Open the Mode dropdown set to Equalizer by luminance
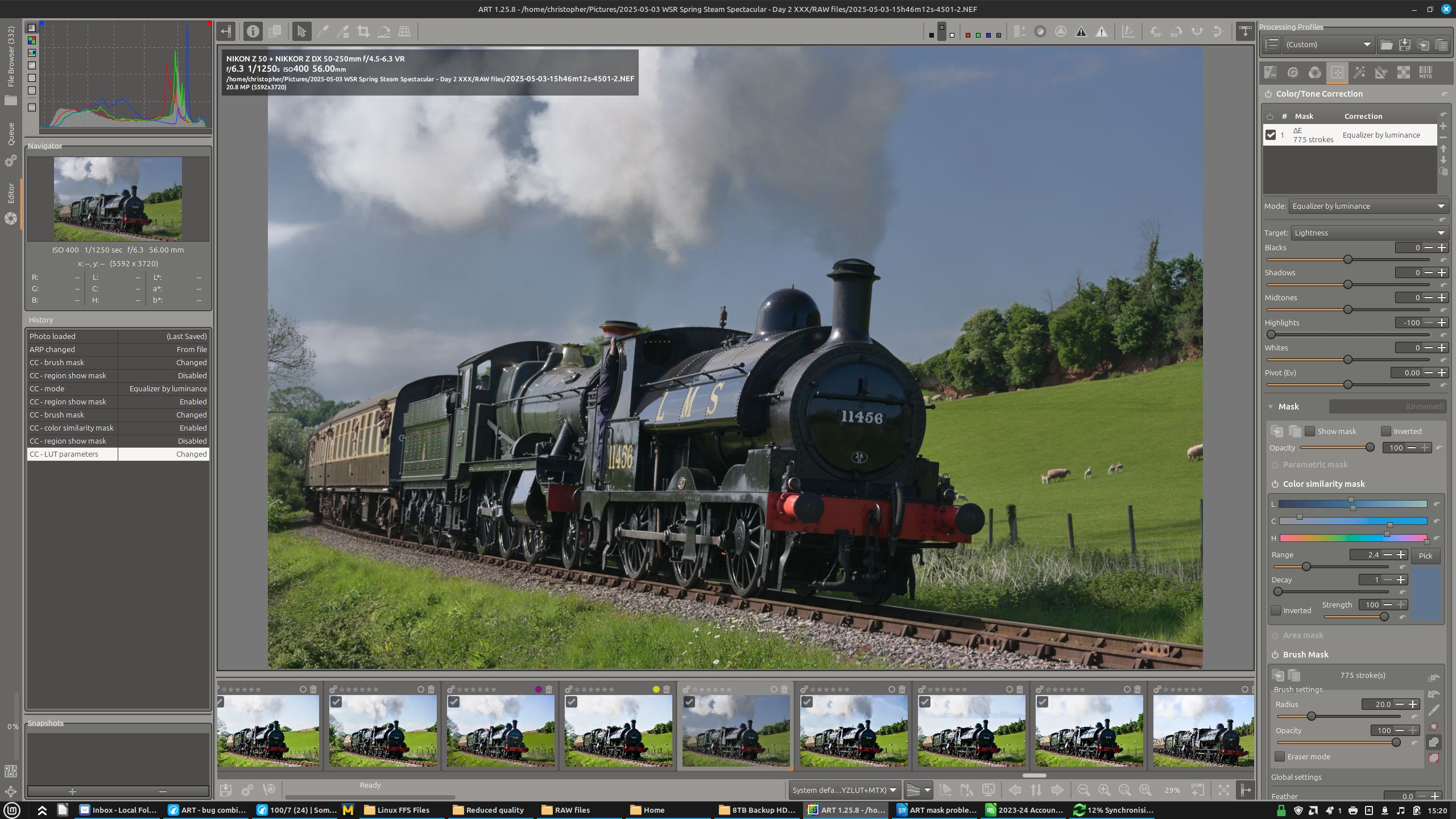Image resolution: width=1456 pixels, height=819 pixels. click(x=1368, y=206)
